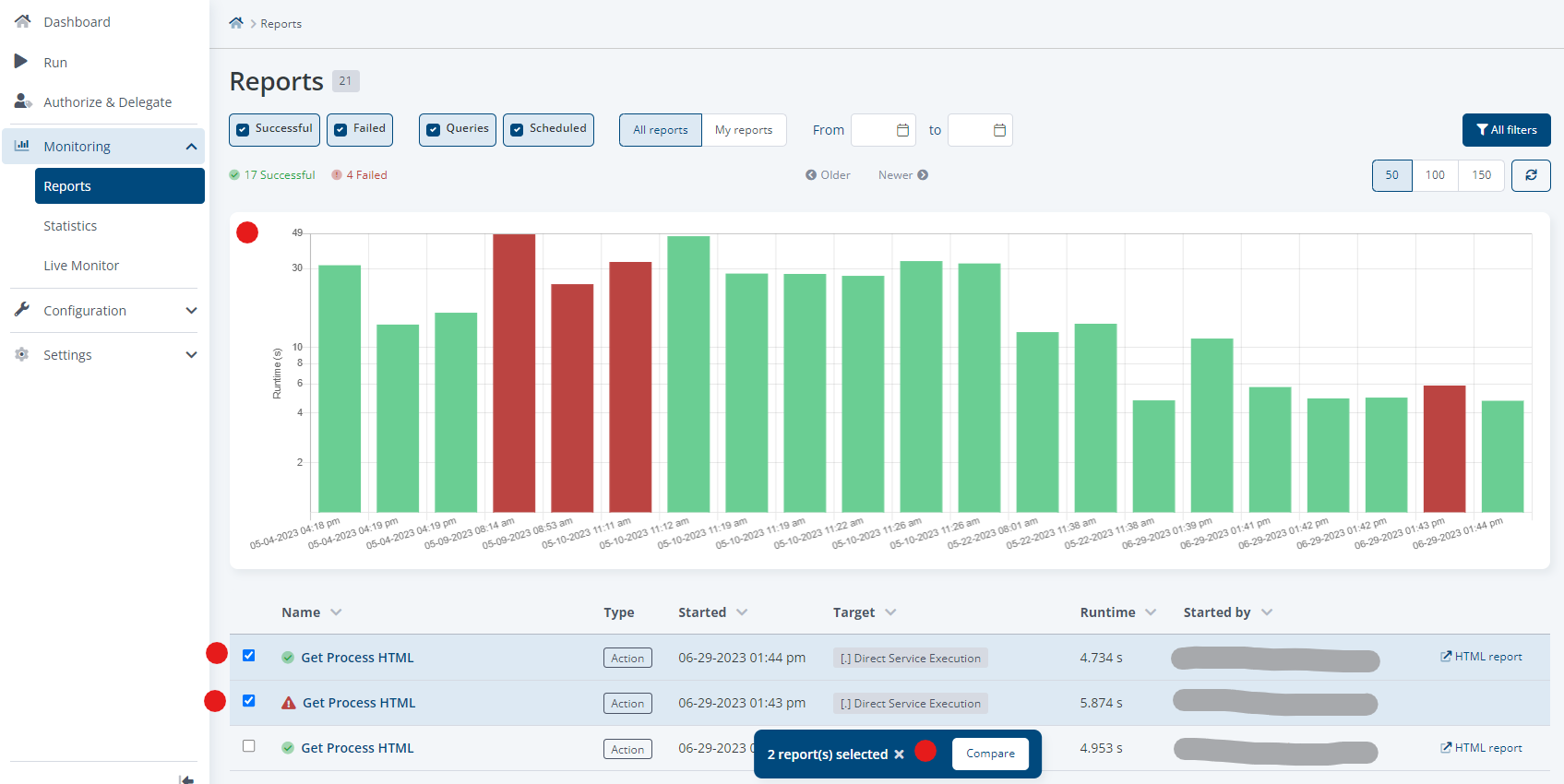1564x784 pixels.
Task: Open Statistics in the Monitoring menu
Action: (x=70, y=226)
